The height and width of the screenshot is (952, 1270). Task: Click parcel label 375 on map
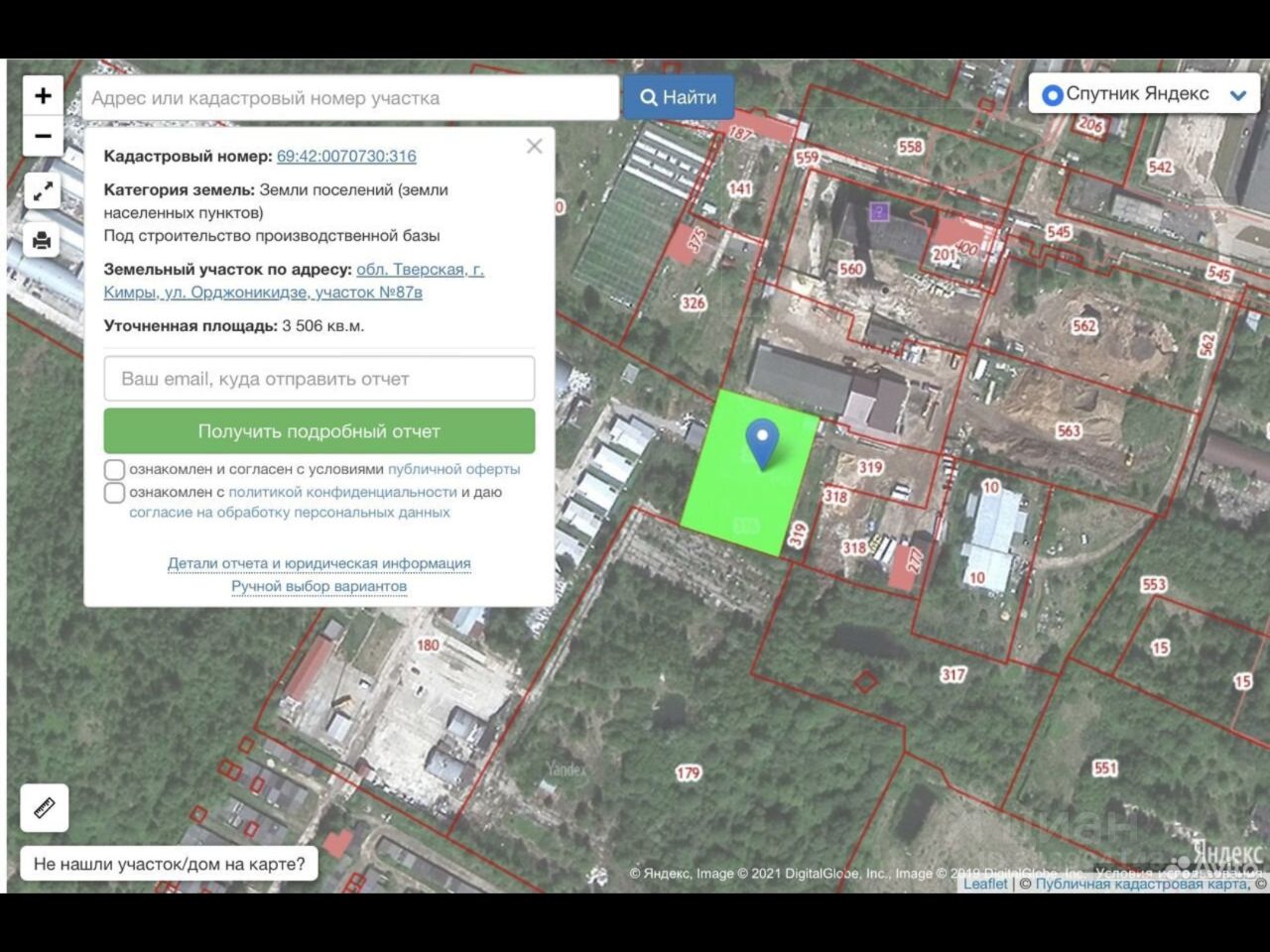tap(696, 240)
